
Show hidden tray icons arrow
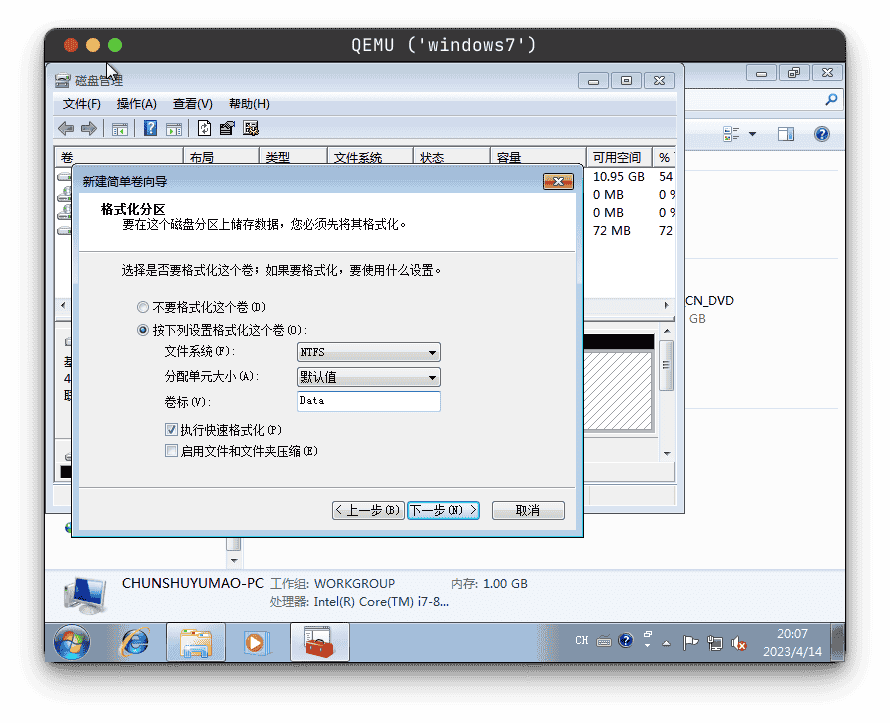pos(666,644)
